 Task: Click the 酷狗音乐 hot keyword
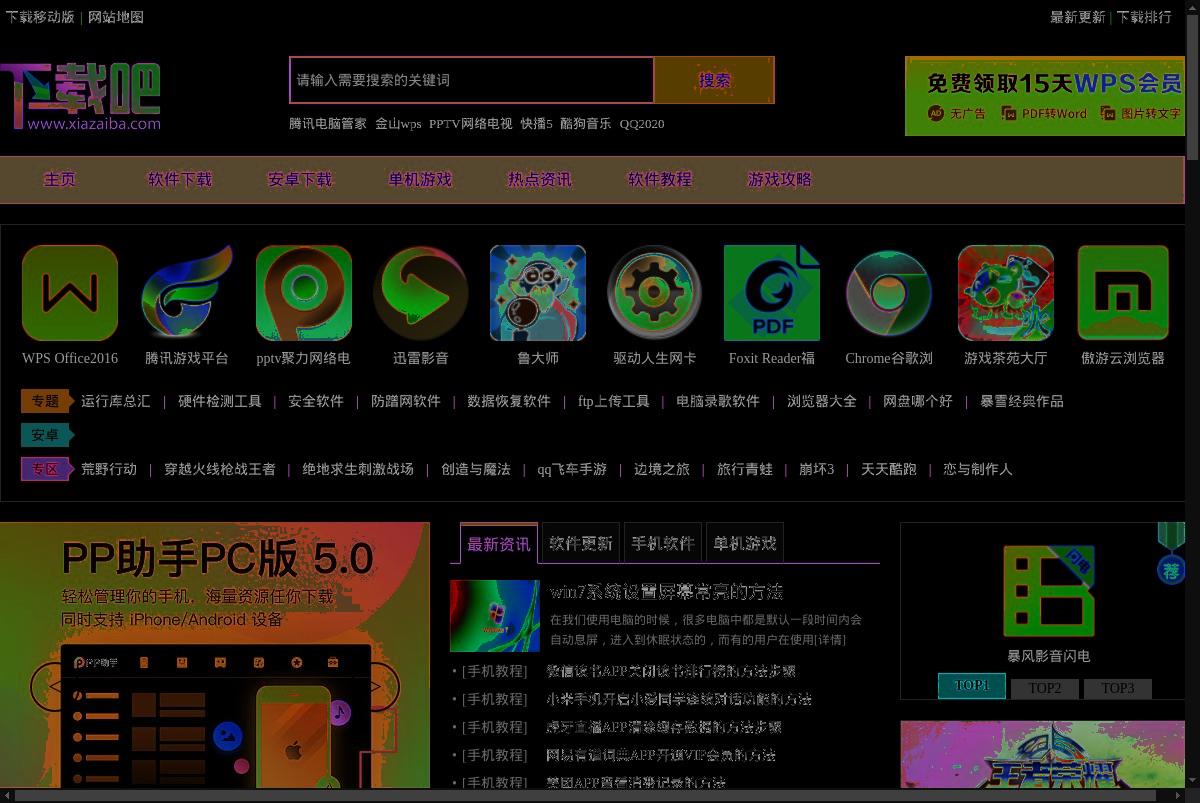coord(585,124)
